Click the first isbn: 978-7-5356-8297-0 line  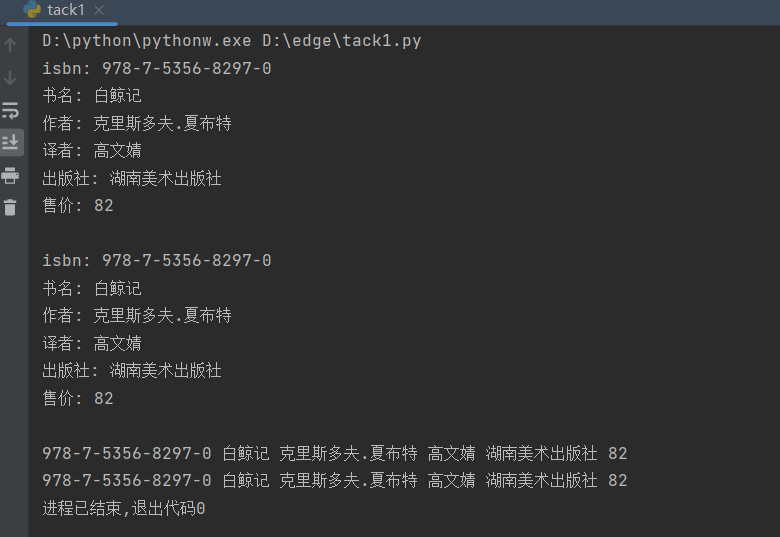157,68
